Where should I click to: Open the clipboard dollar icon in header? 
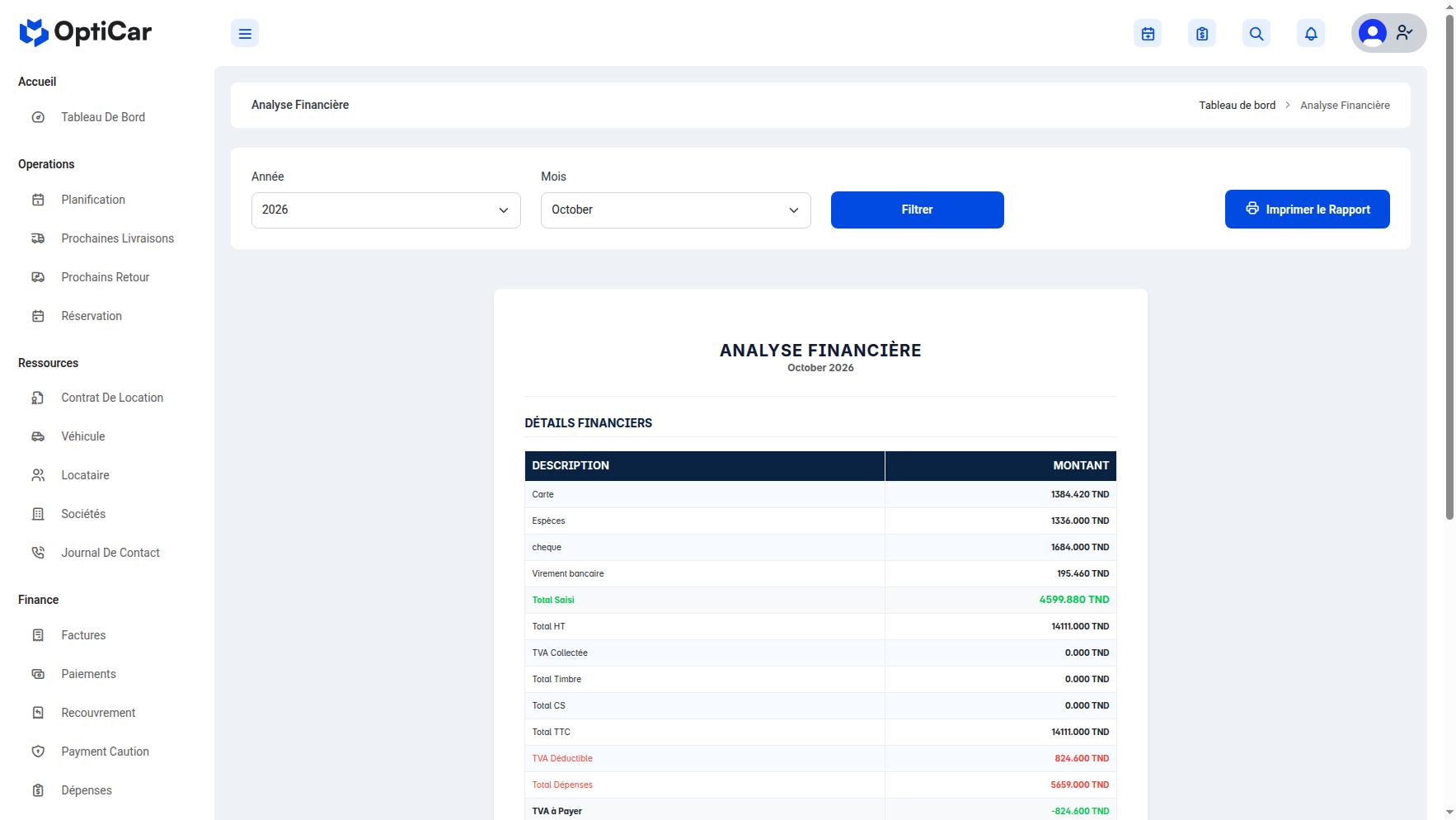1202,34
